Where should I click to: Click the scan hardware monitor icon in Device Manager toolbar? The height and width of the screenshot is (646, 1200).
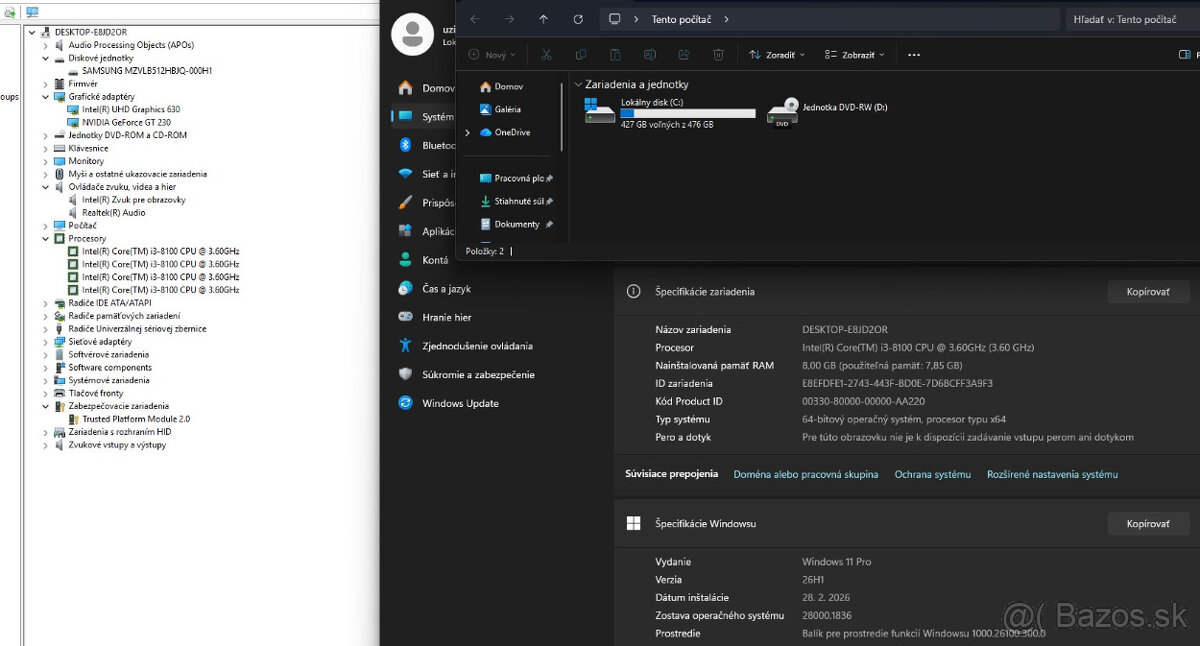click(x=32, y=12)
